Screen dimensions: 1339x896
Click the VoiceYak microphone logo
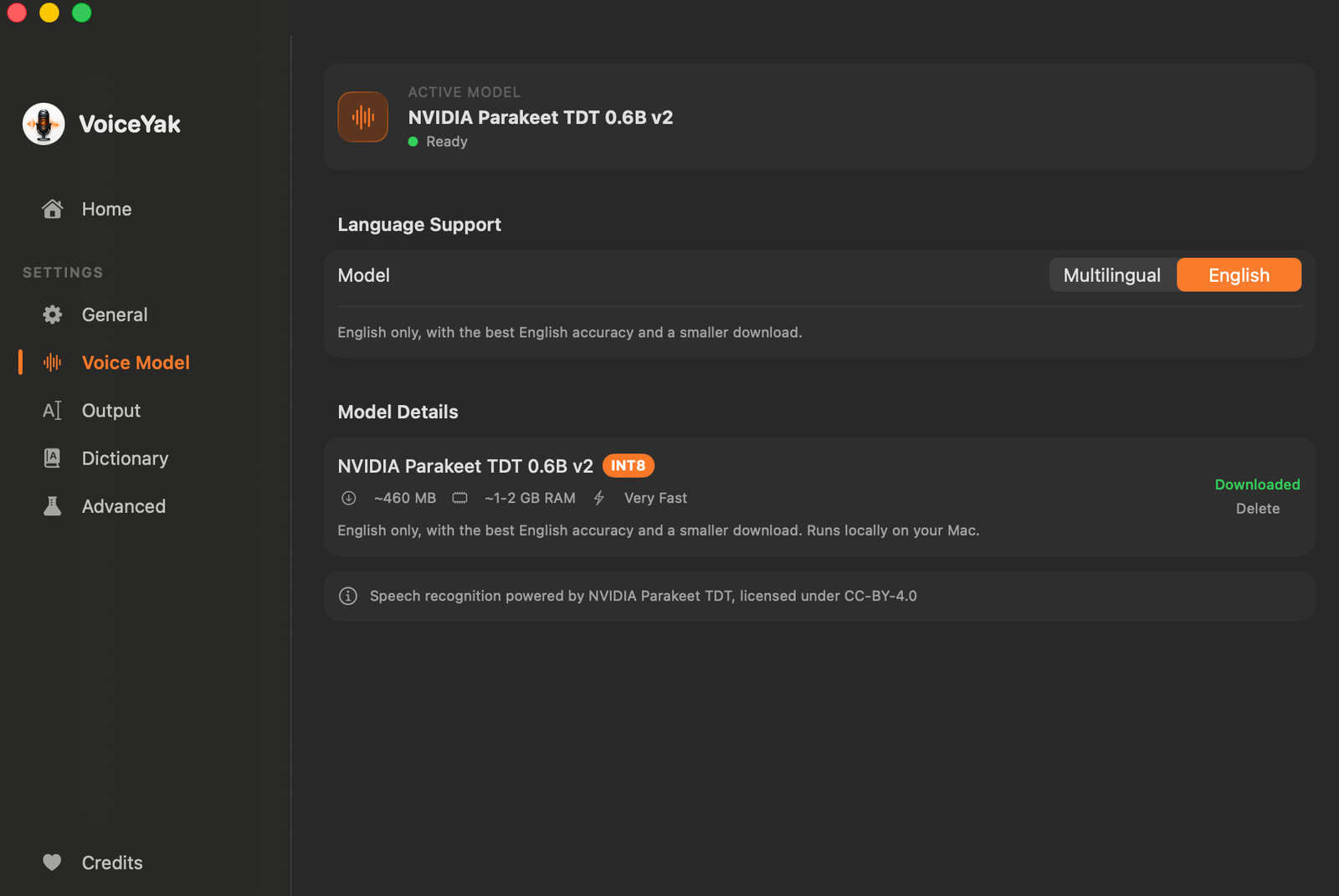coord(44,124)
